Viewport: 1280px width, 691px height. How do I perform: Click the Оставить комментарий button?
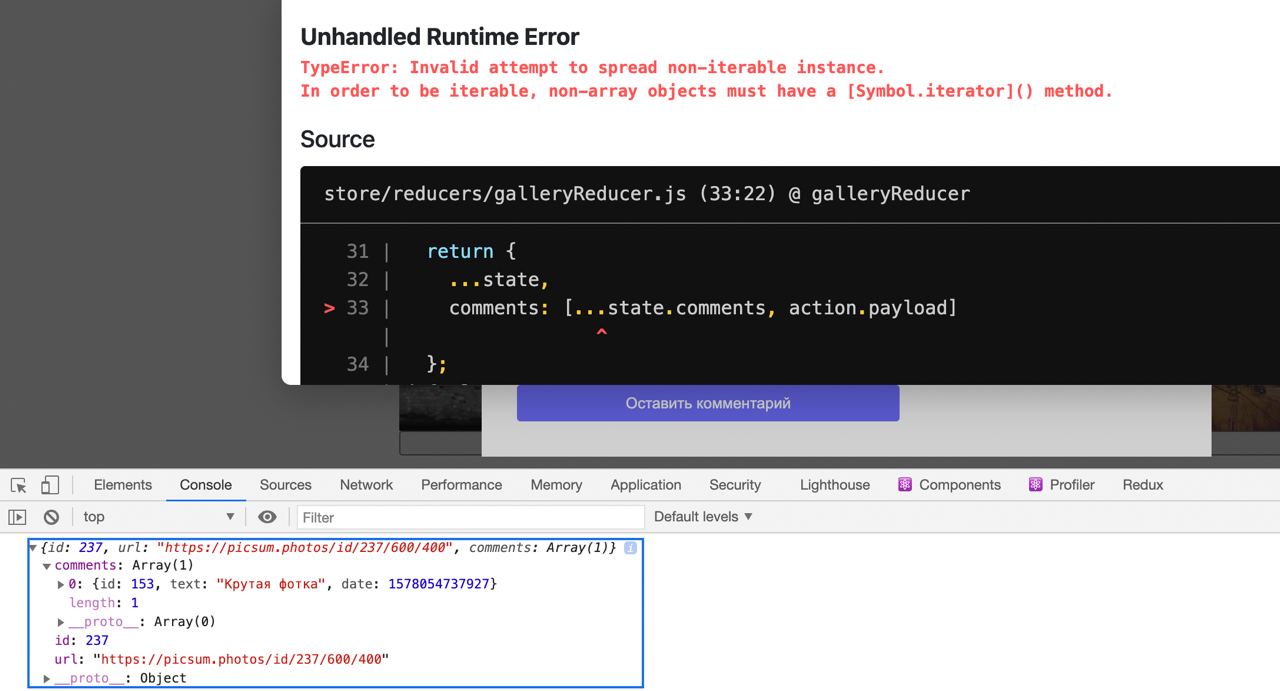tap(708, 403)
